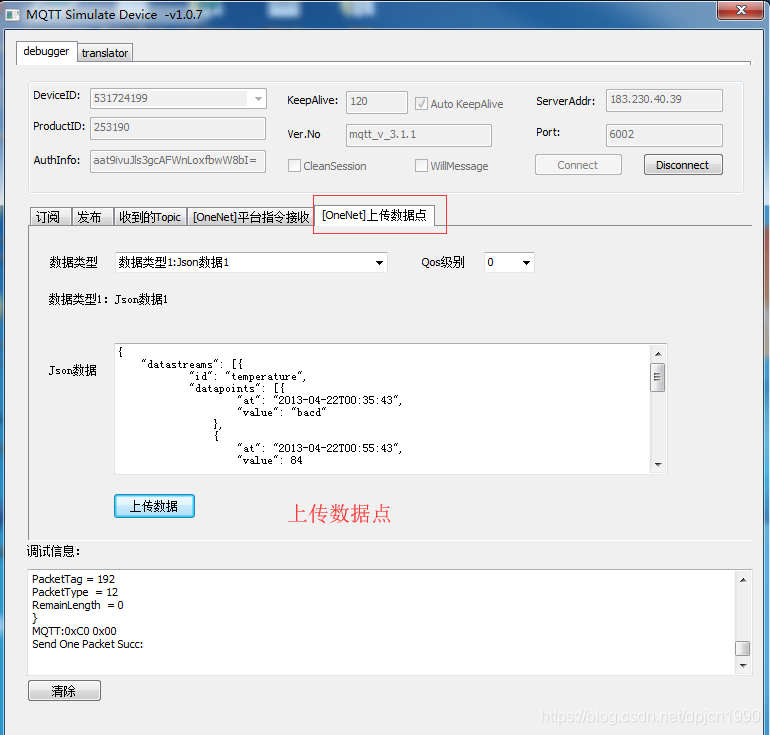Expand the Qos级别 dropdown
770x735 pixels.
[x=526, y=263]
